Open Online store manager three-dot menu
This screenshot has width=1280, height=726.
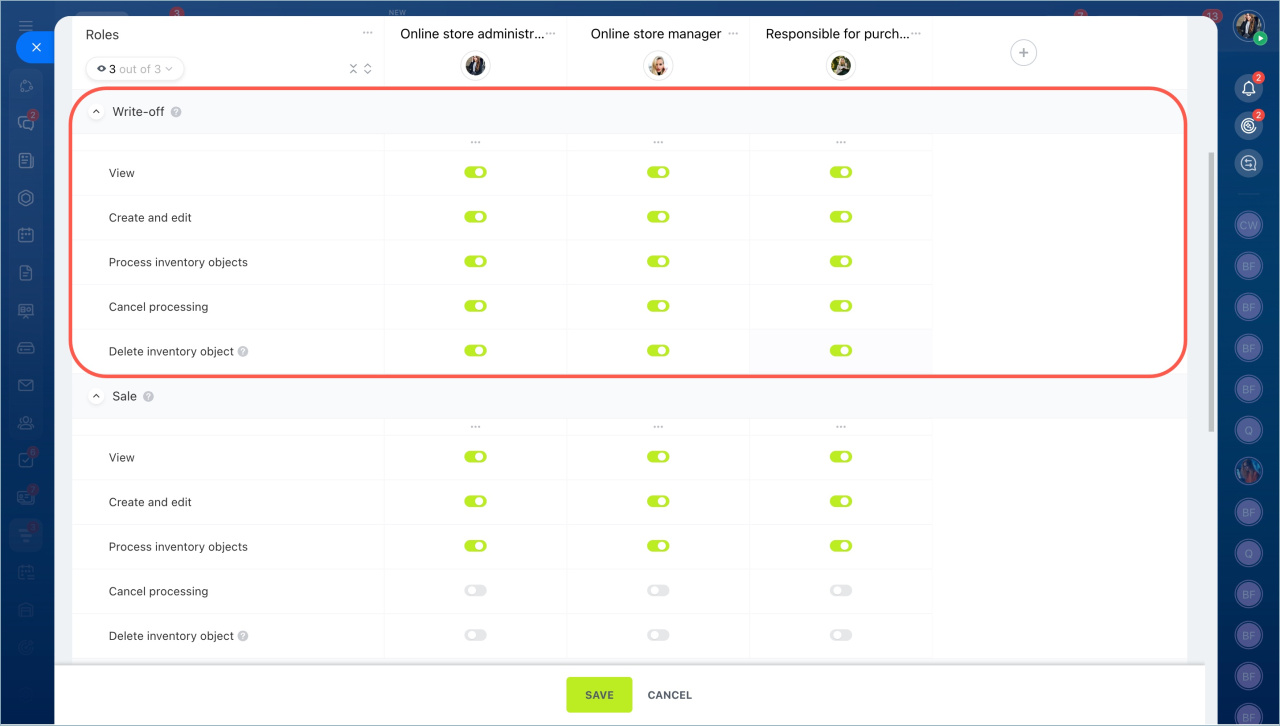point(734,34)
